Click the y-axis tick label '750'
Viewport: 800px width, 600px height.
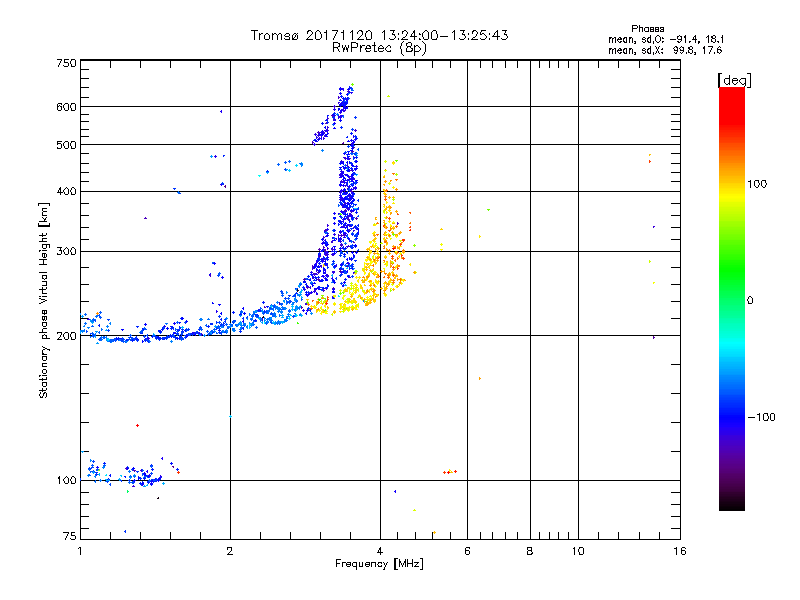(67, 63)
